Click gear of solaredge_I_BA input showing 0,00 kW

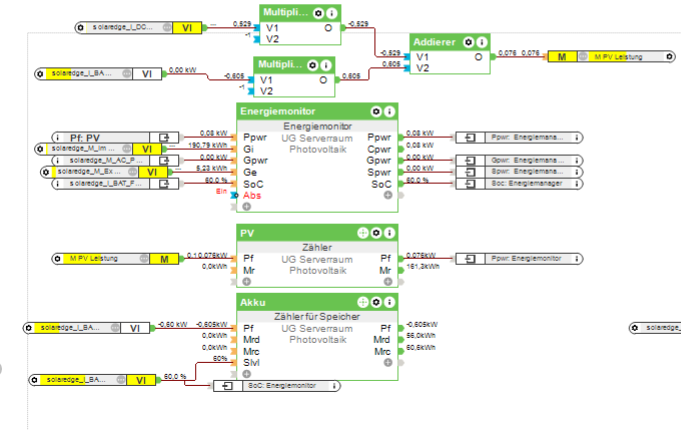(40, 74)
